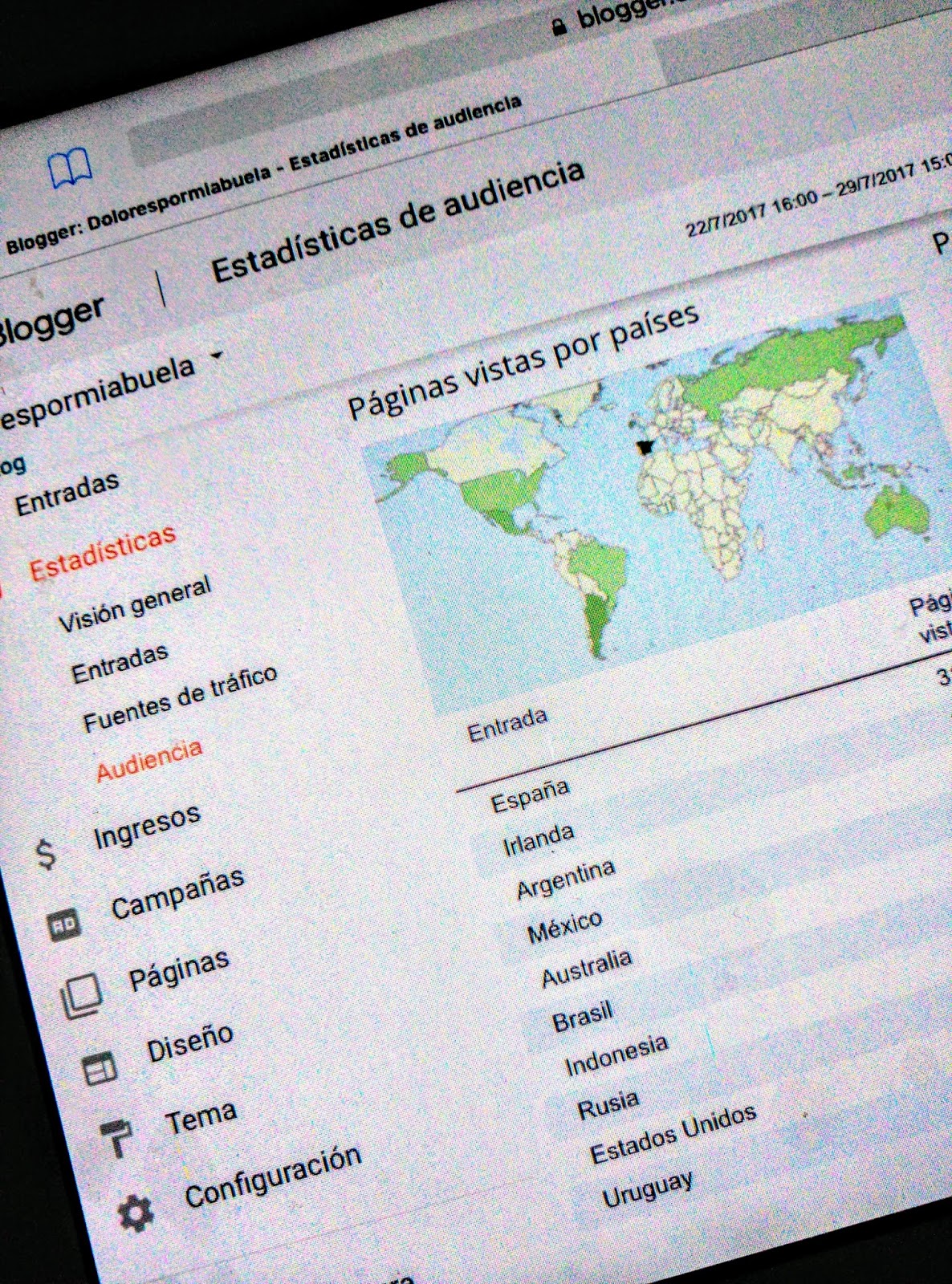Select the Audiencia sub-item

tap(149, 760)
